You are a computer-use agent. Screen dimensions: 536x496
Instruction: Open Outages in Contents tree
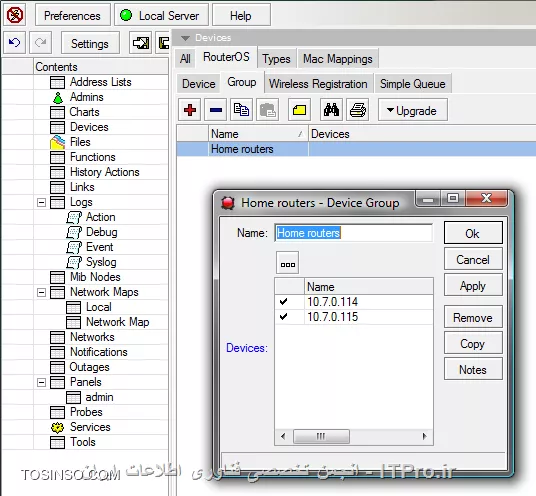tap(90, 367)
